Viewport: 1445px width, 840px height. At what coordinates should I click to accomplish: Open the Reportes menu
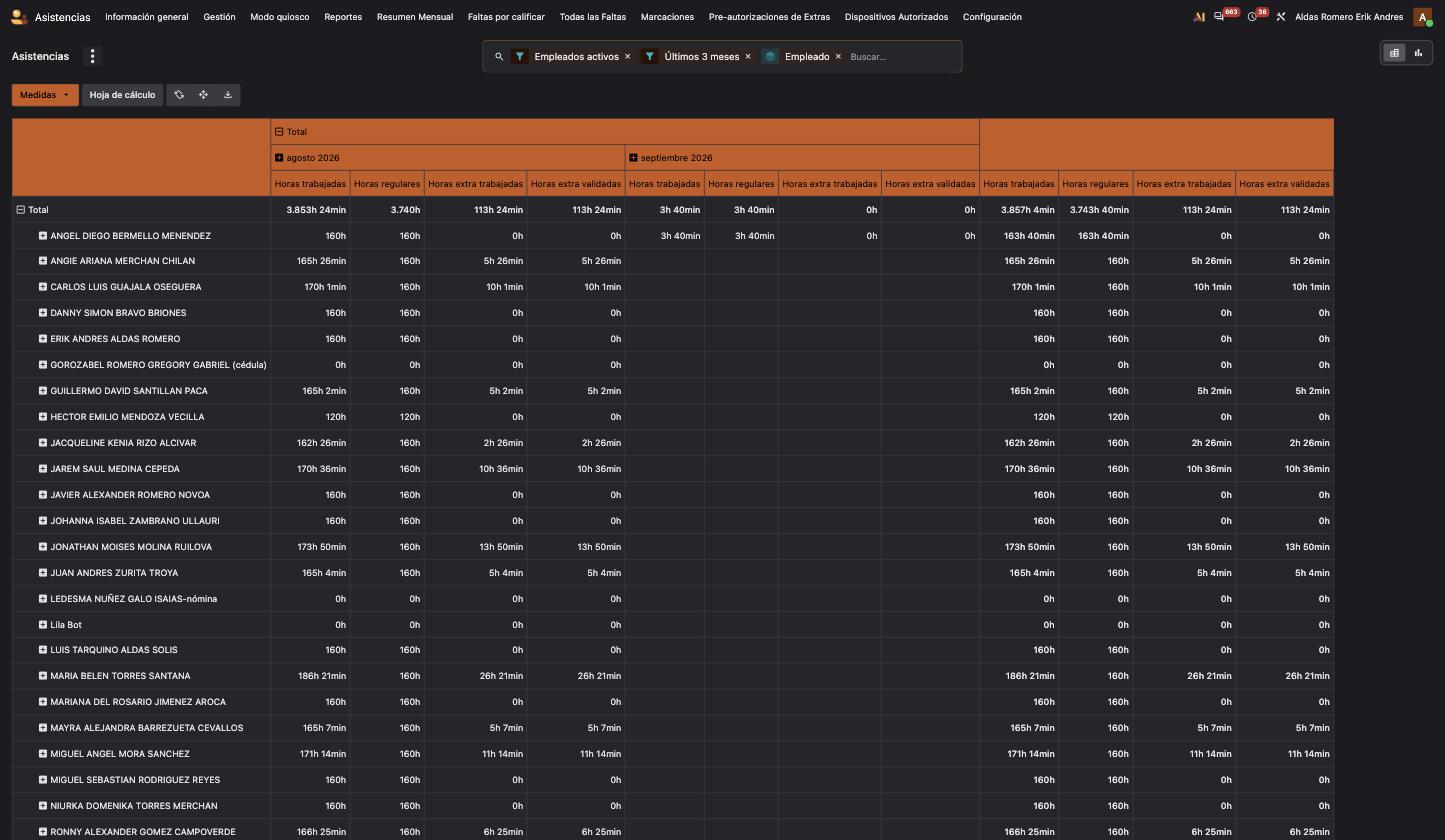point(343,17)
